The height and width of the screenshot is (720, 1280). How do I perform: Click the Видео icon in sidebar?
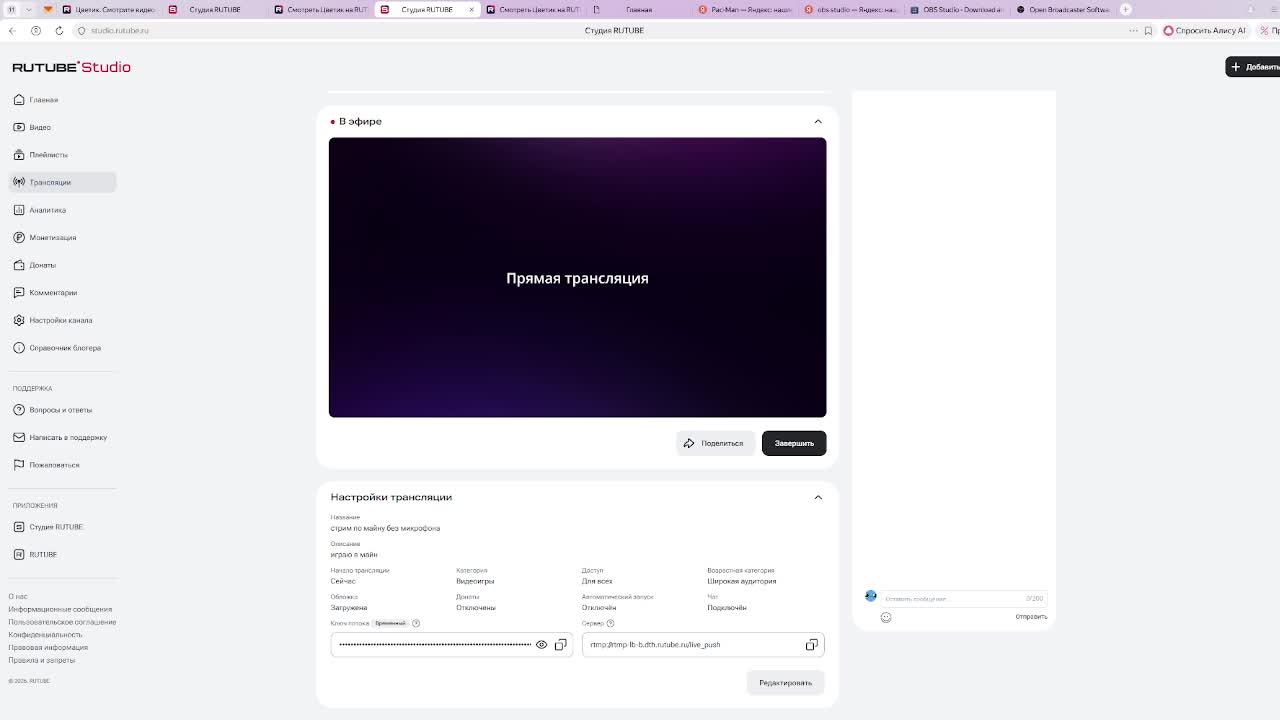click(19, 127)
